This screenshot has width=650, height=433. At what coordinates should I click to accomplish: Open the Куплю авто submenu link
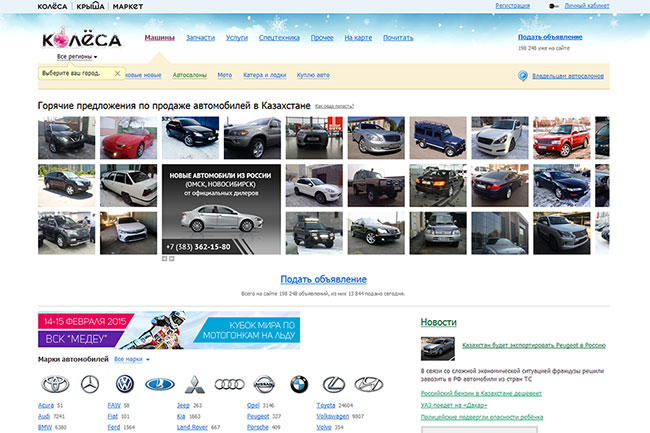tap(313, 75)
